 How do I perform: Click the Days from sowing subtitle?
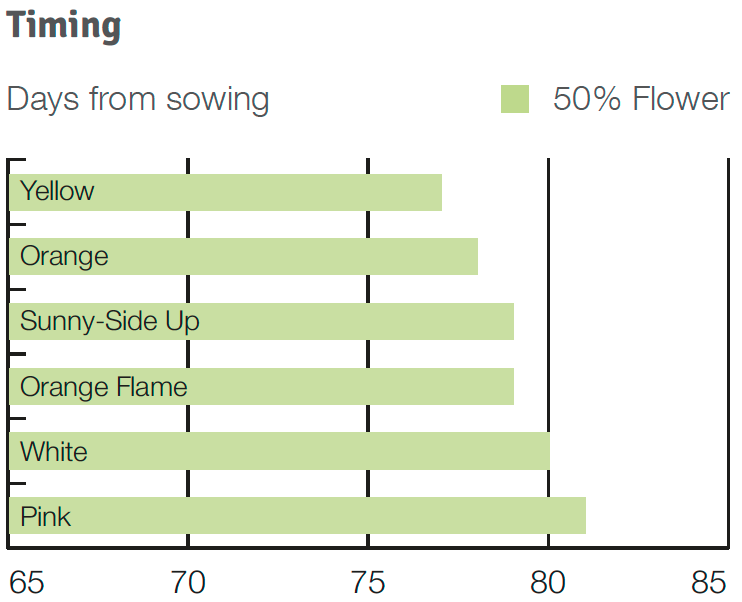pyautogui.click(x=138, y=100)
